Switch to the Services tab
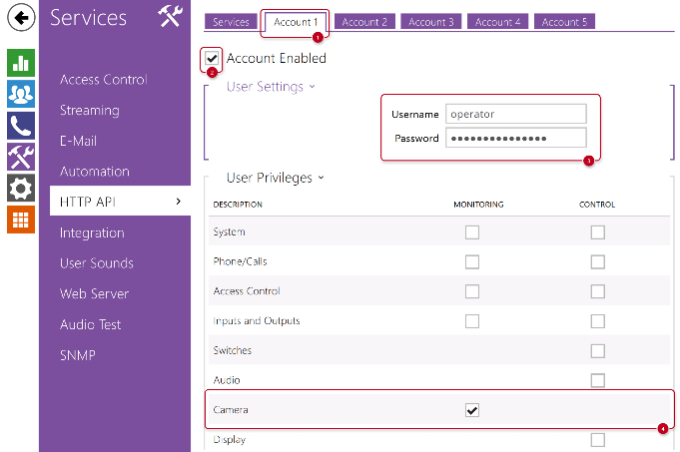 (x=231, y=21)
